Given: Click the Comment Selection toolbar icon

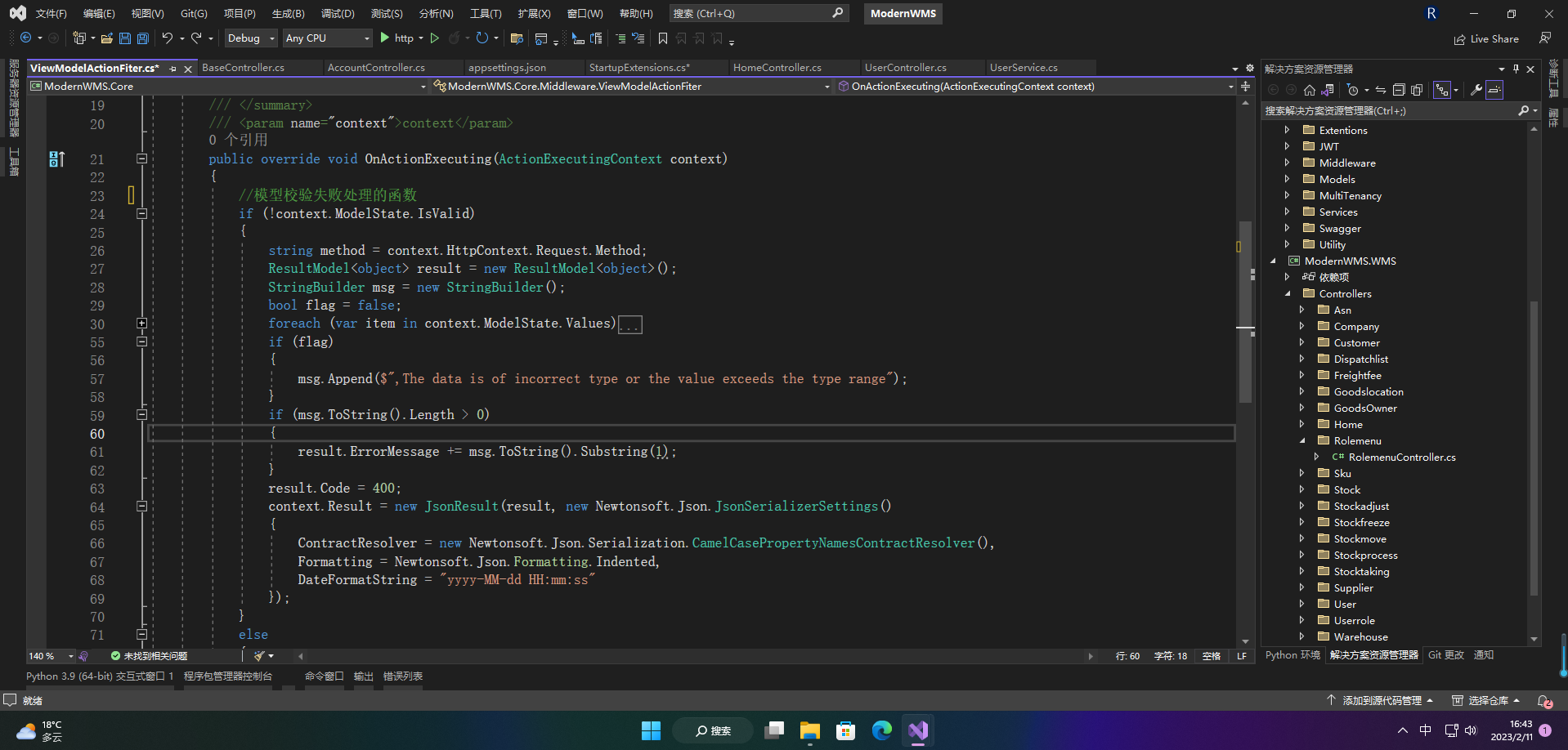Looking at the screenshot, I should pyautogui.click(x=620, y=38).
